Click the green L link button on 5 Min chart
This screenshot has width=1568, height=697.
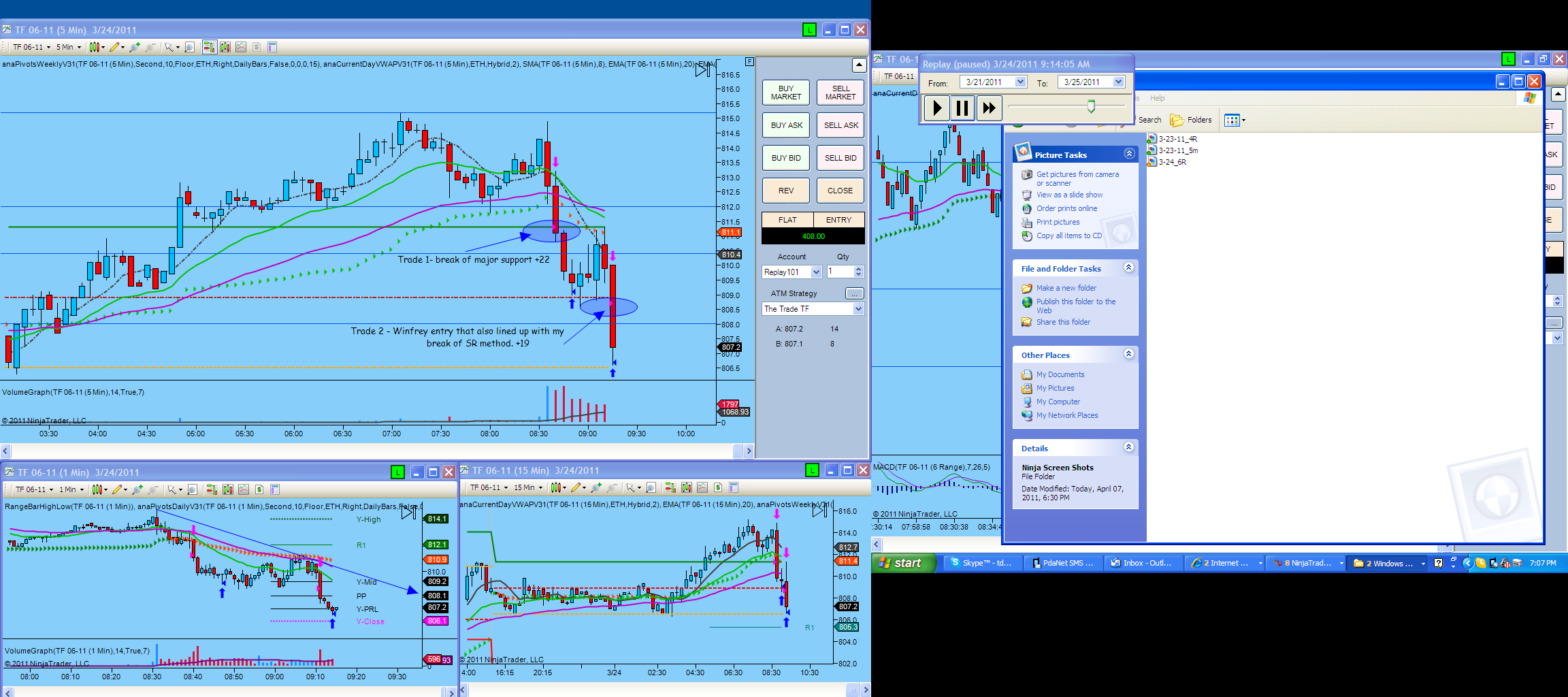809,30
